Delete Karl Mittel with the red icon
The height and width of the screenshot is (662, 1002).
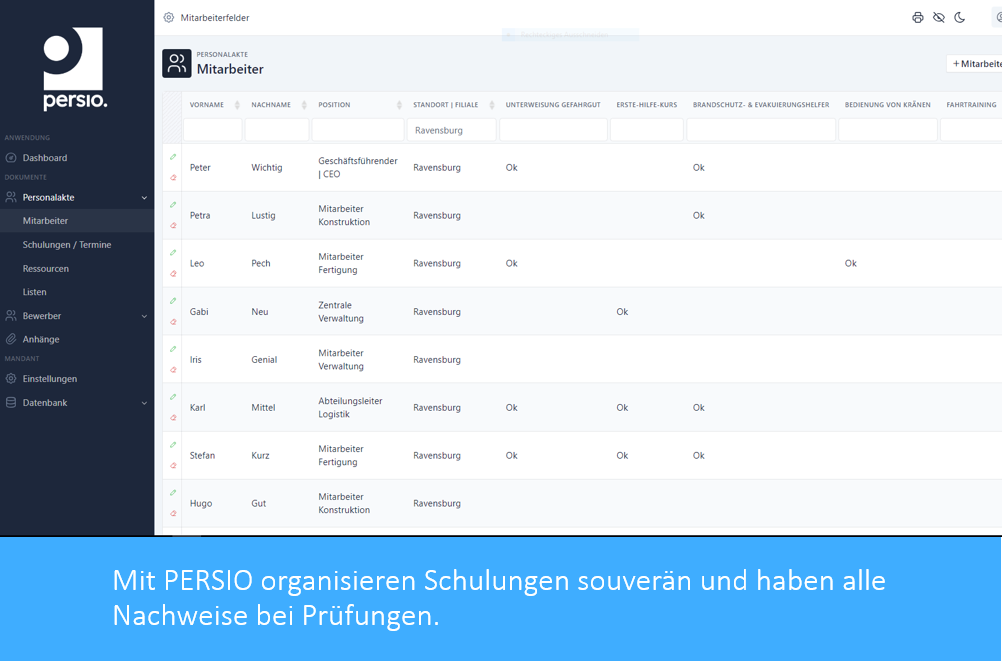click(x=173, y=418)
